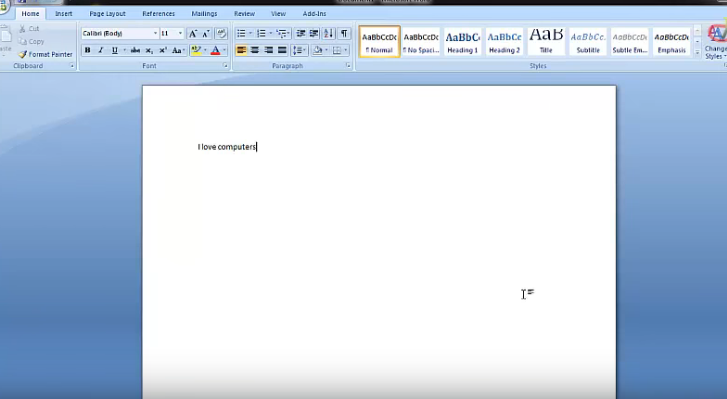Click Increase Indent icon

click(314, 33)
